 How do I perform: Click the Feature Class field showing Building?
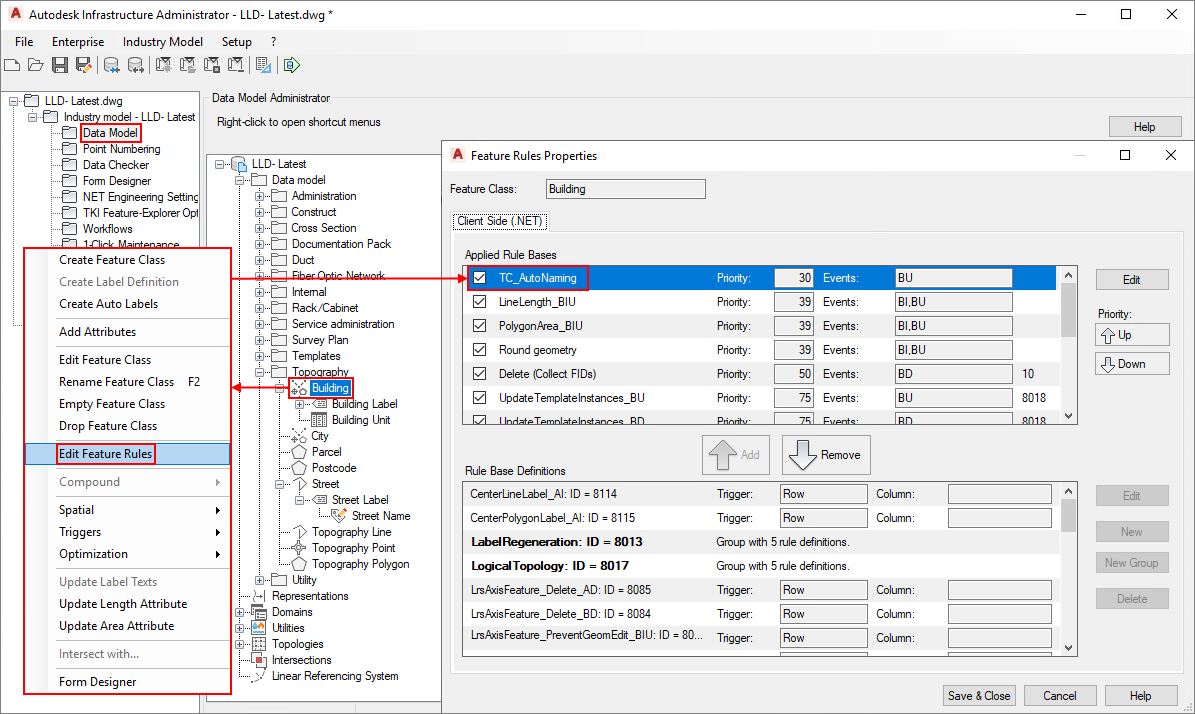(626, 189)
